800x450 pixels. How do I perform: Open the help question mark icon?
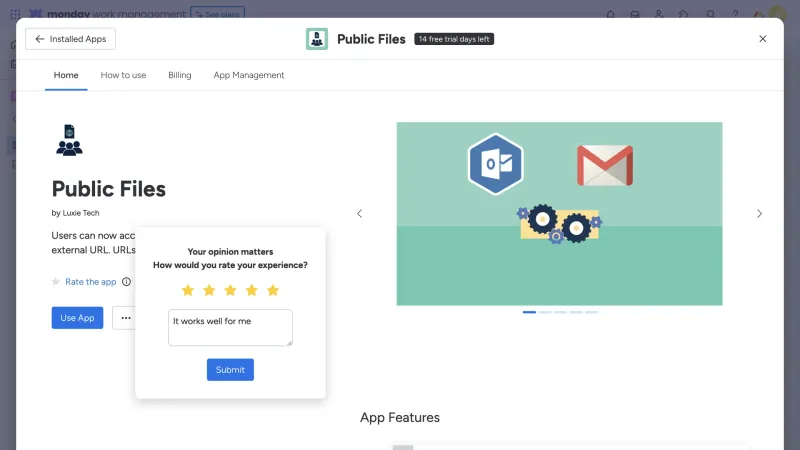click(735, 14)
